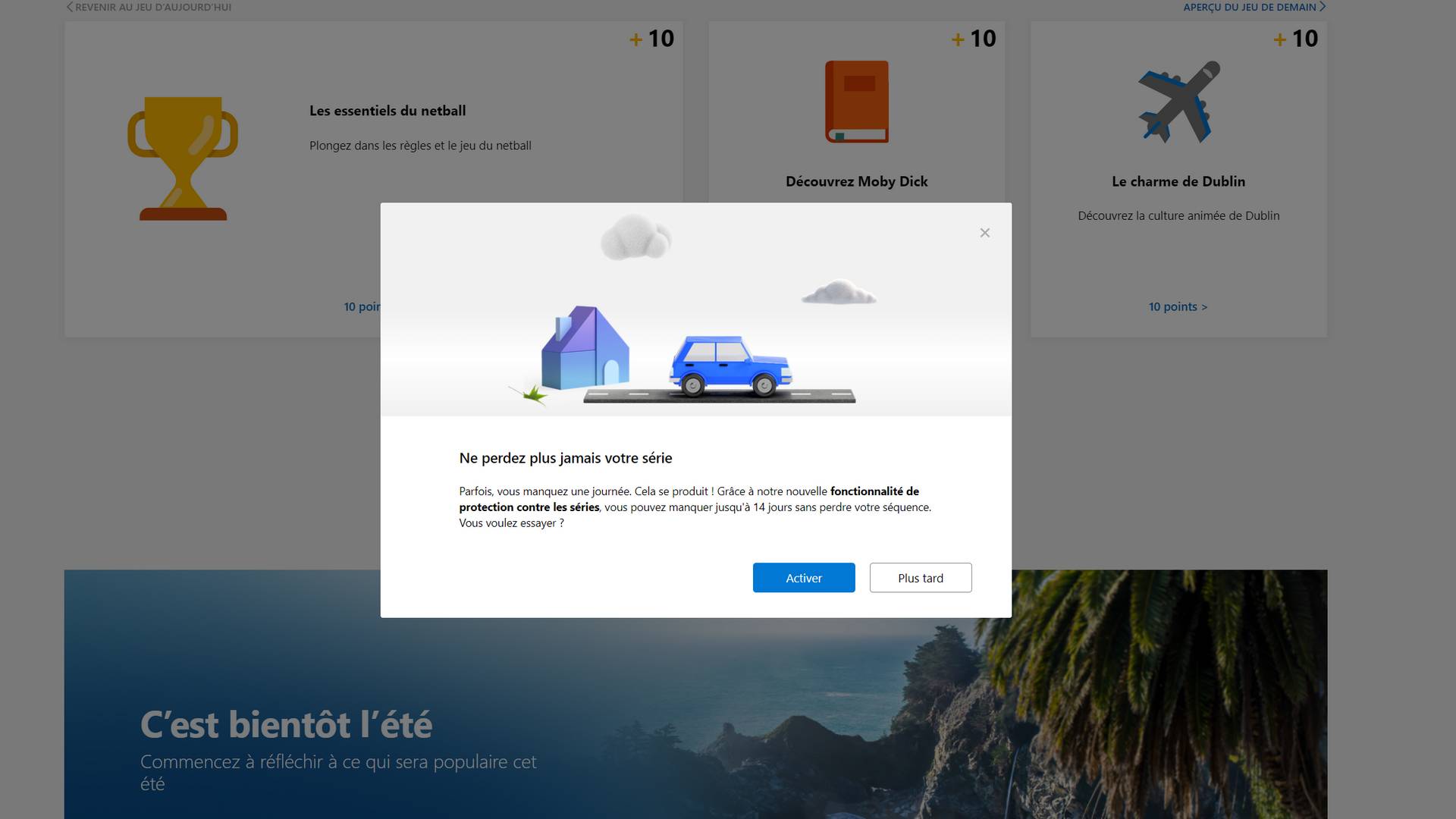Image resolution: width=1456 pixels, height=819 pixels.
Task: Click the small cloud at right
Action: [x=839, y=293]
